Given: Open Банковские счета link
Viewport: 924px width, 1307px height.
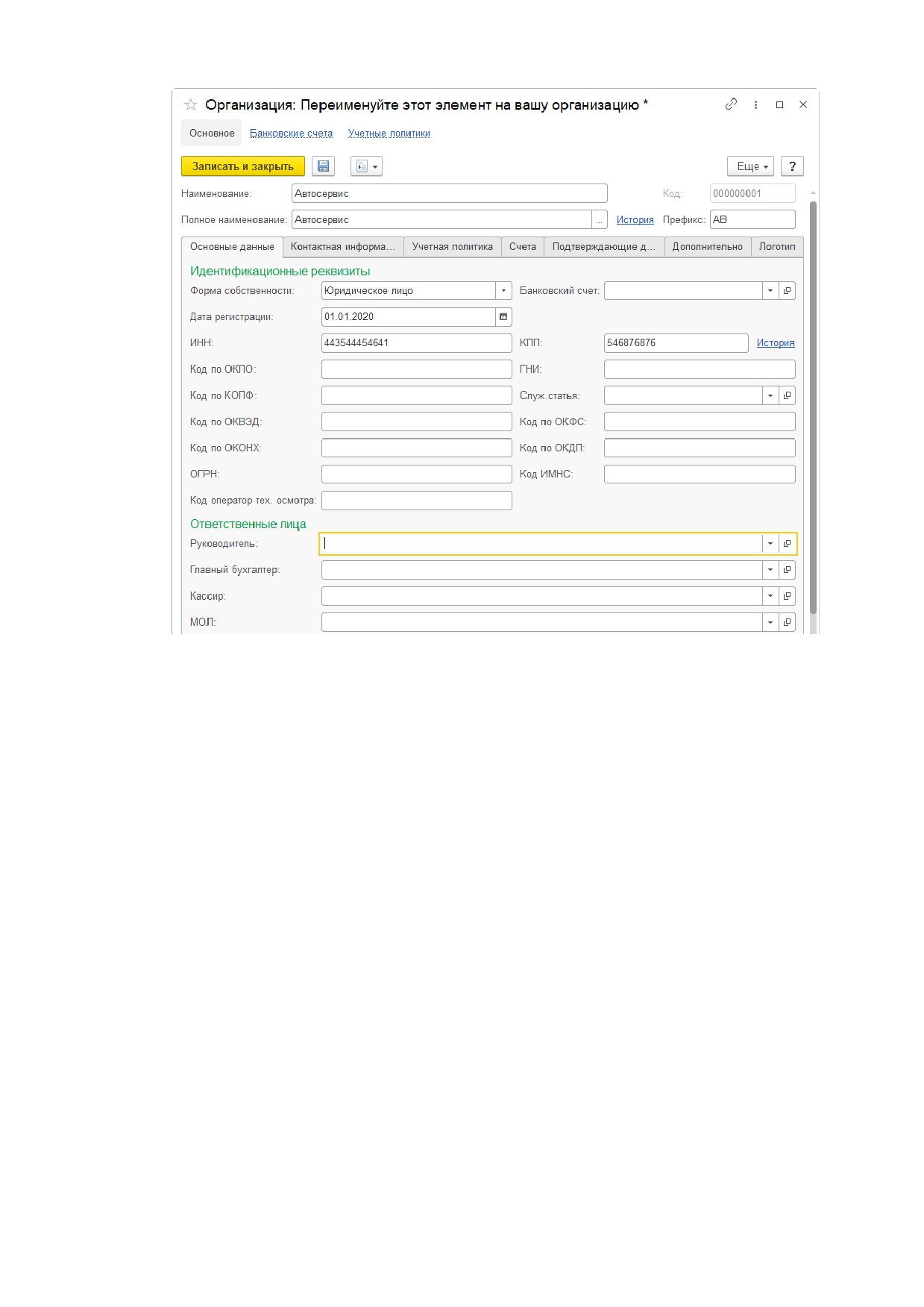Looking at the screenshot, I should tap(291, 134).
